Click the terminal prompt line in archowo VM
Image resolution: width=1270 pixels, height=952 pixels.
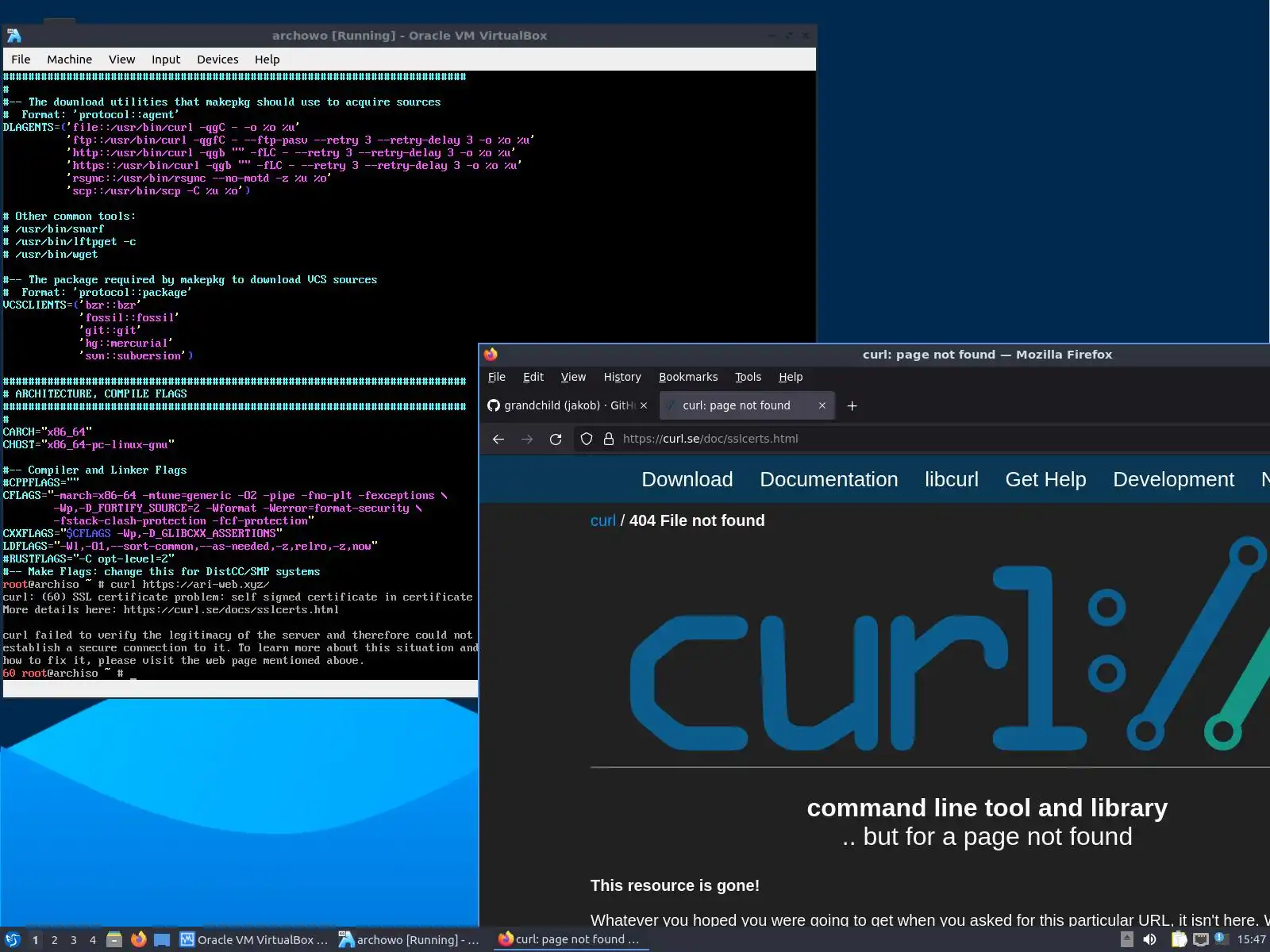point(70,674)
